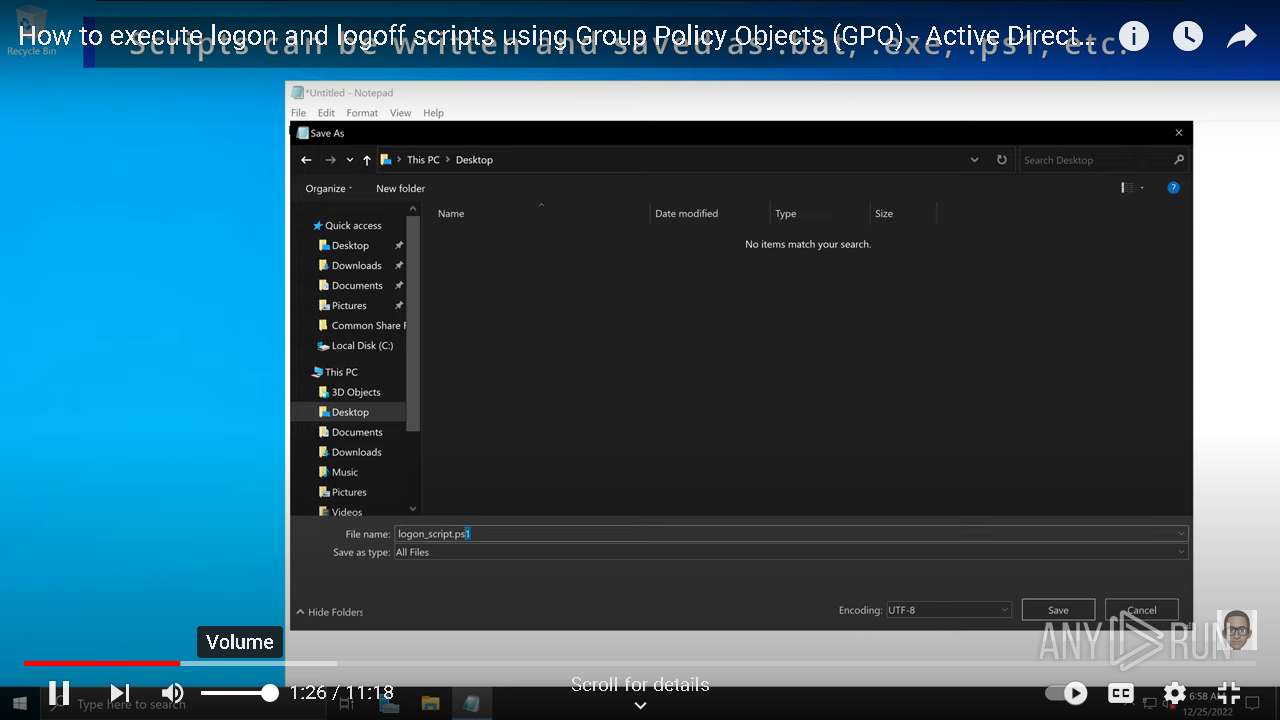The width and height of the screenshot is (1280, 720).
Task: Open the video settings gear
Action: tap(1175, 692)
